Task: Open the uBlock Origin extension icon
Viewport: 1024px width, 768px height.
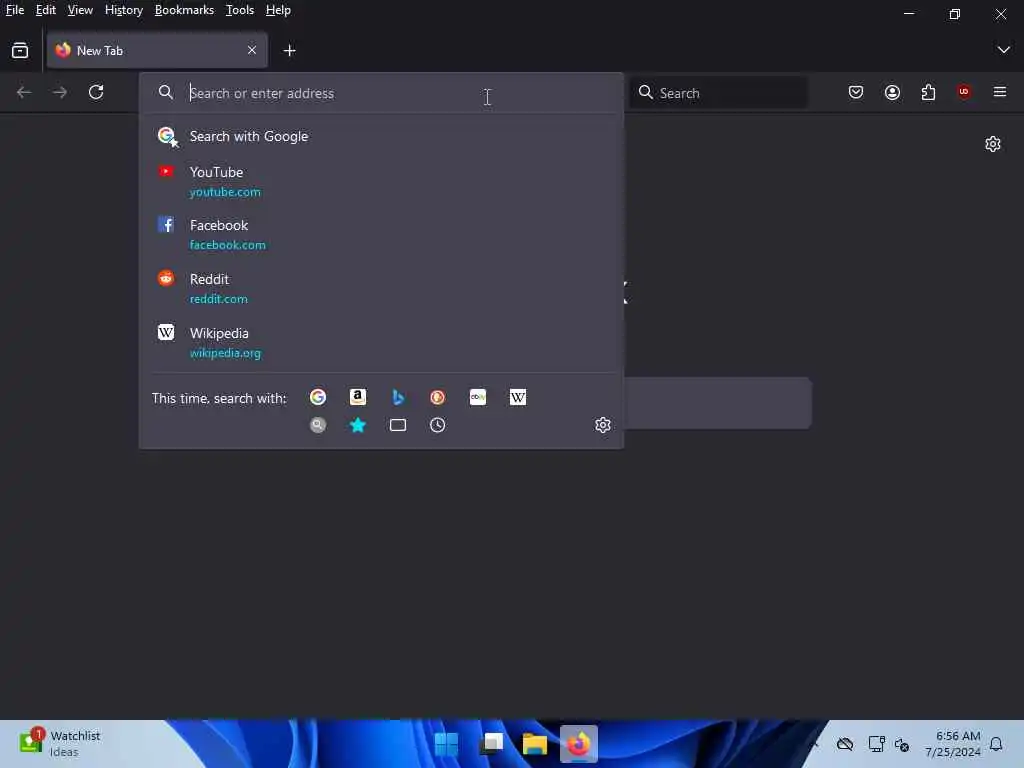Action: point(964,91)
